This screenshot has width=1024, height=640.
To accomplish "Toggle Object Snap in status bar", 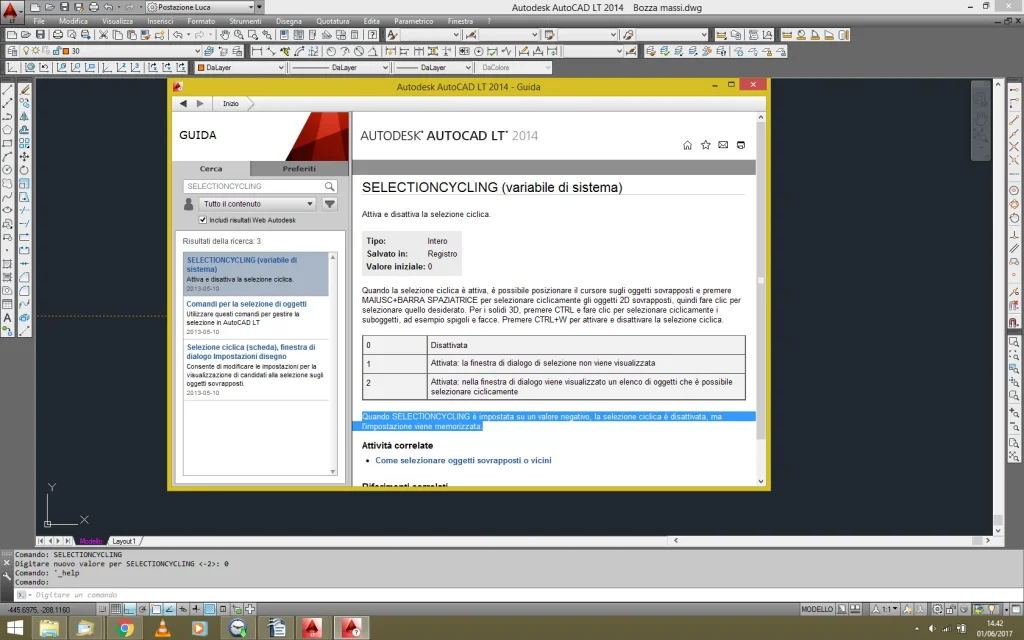I will [x=156, y=609].
